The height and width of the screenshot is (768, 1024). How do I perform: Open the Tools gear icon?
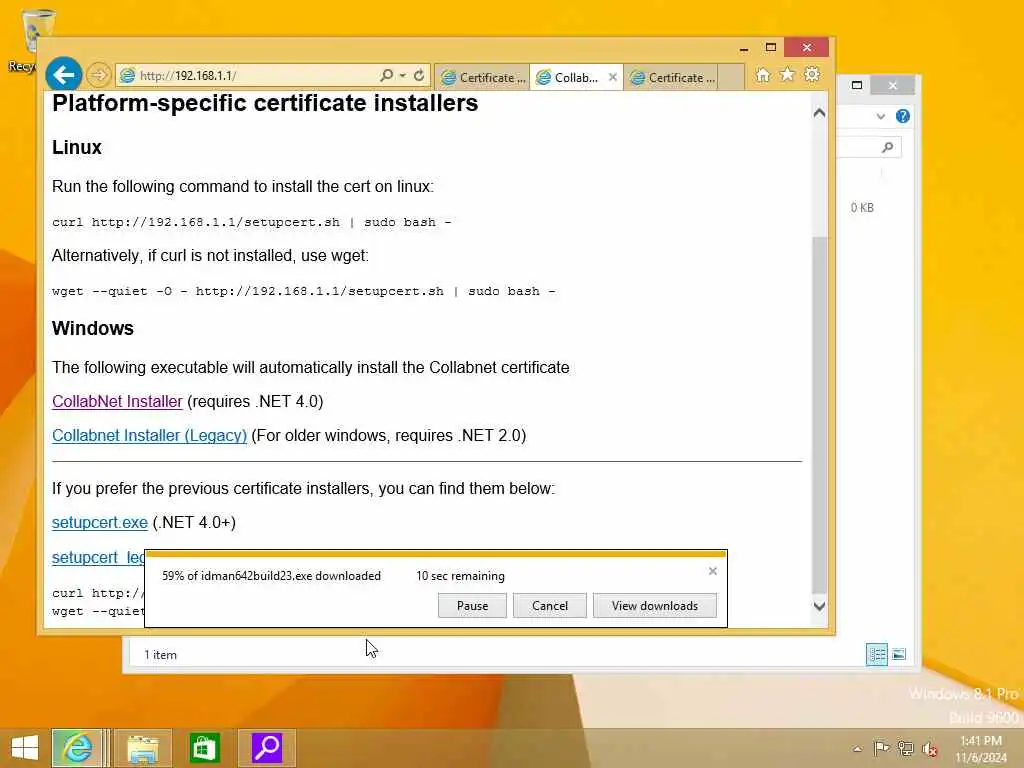point(812,74)
